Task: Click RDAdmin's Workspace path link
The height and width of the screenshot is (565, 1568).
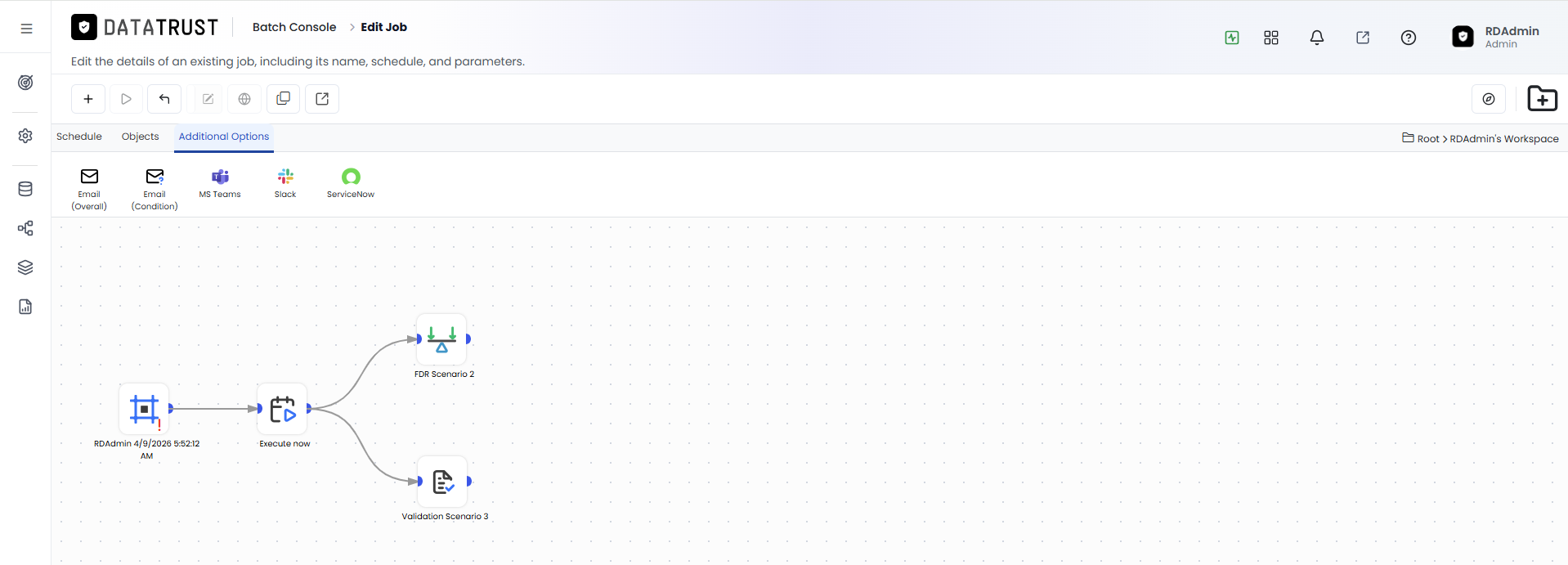Action: [1504, 139]
